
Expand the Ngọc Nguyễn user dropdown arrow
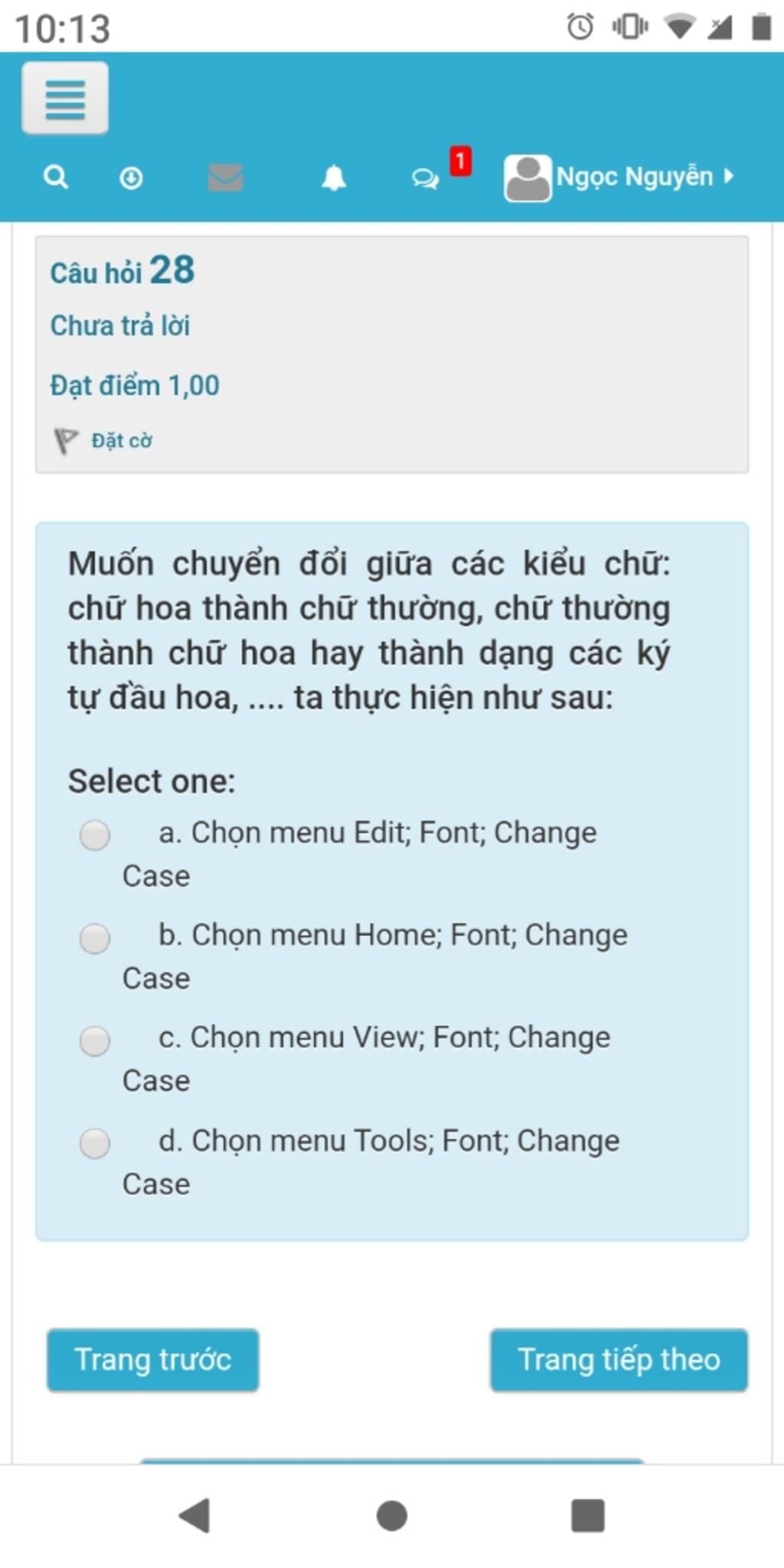tap(728, 176)
